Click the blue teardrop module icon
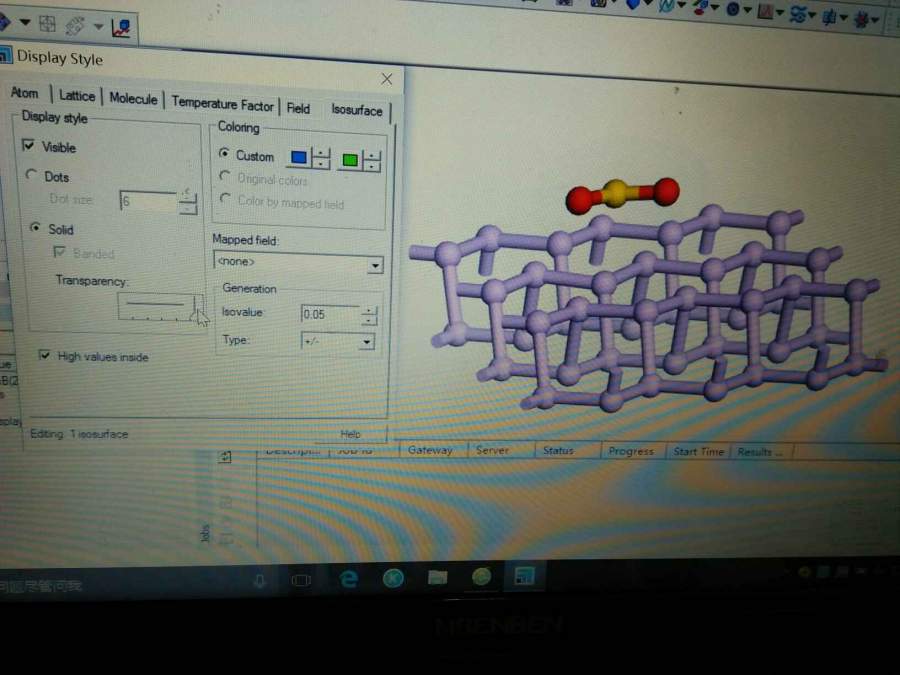 [x=632, y=5]
